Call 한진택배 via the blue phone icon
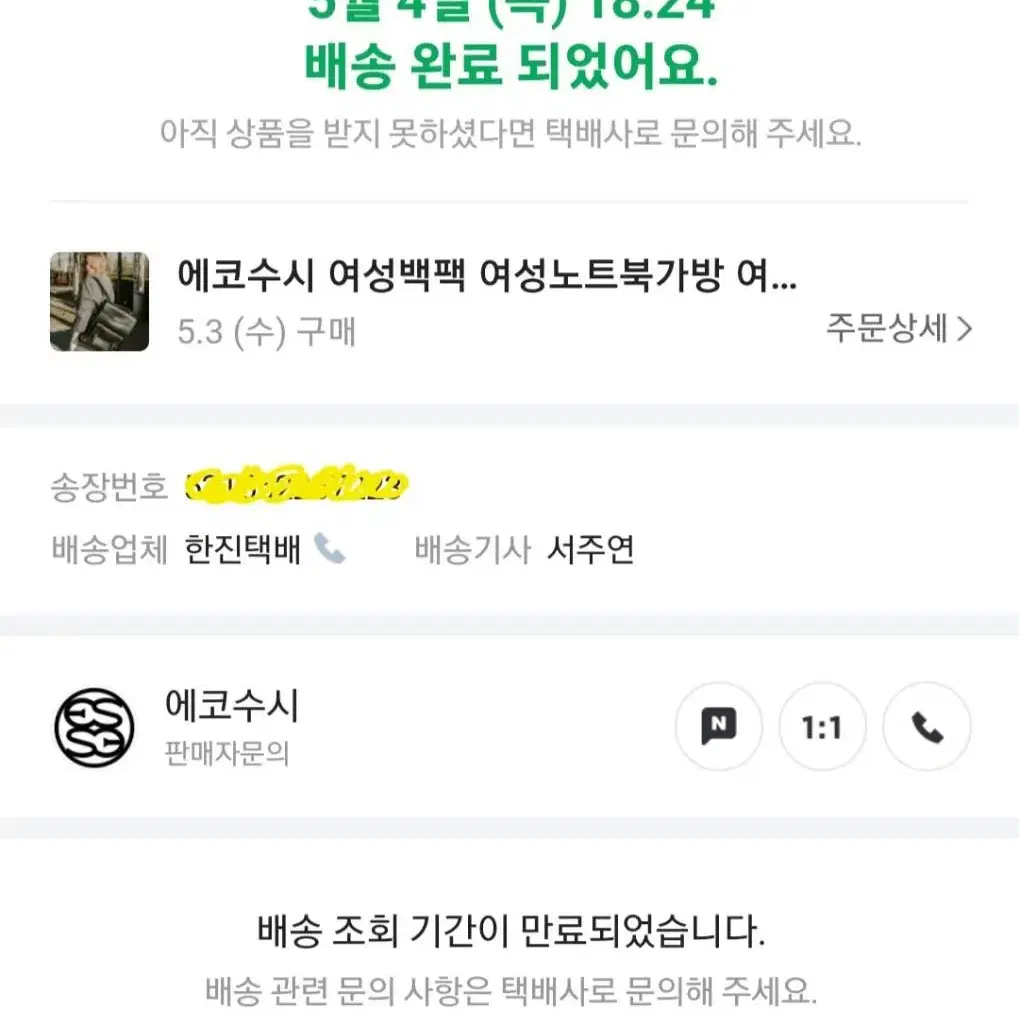 [329, 548]
